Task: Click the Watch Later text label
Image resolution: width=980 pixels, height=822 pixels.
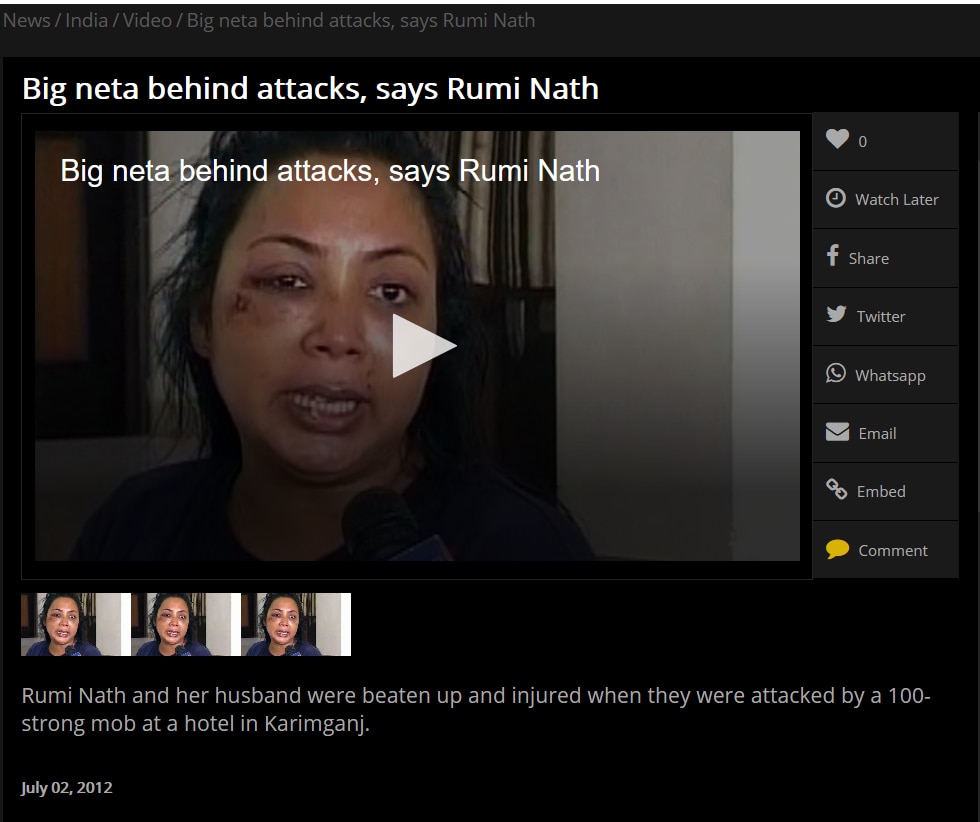Action: [x=896, y=199]
